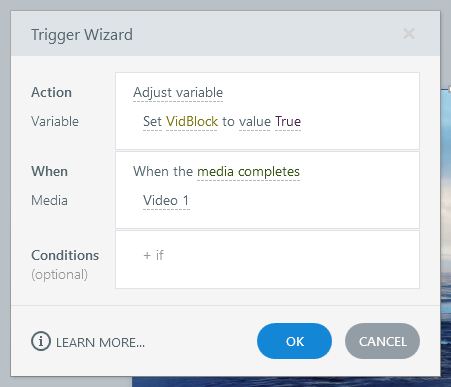The image size is (451, 387).
Task: Choose a different variable than VidBlock
Action: (x=192, y=121)
